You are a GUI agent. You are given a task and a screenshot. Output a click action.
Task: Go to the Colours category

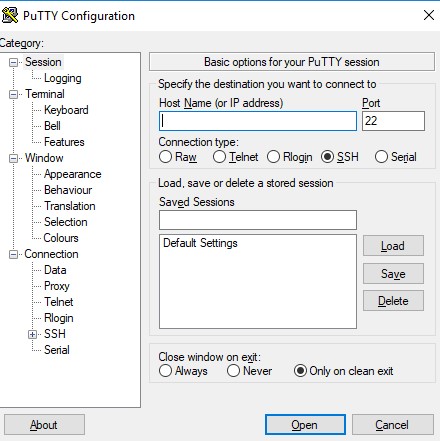61,238
